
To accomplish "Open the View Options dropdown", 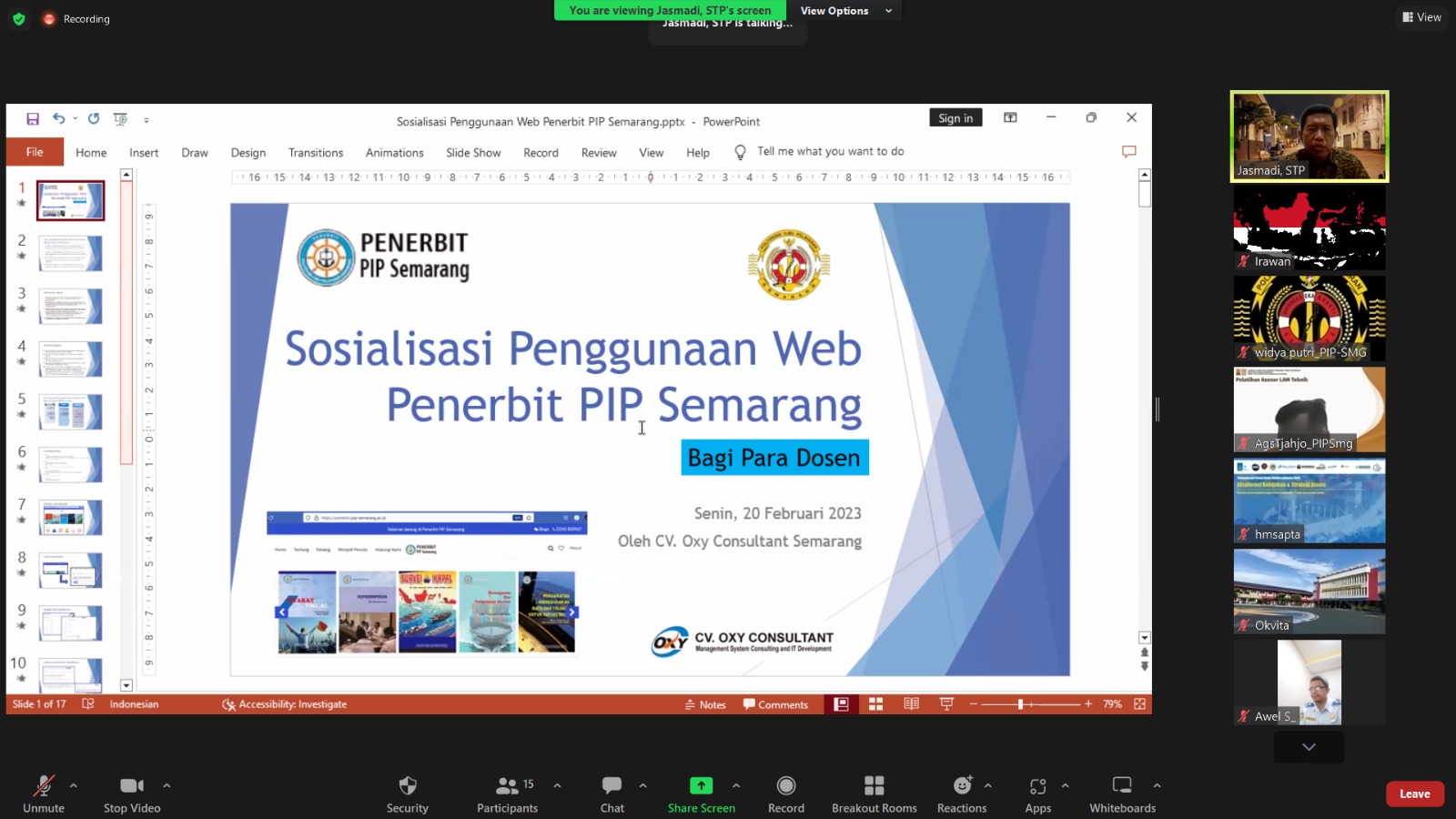I will 845,11.
